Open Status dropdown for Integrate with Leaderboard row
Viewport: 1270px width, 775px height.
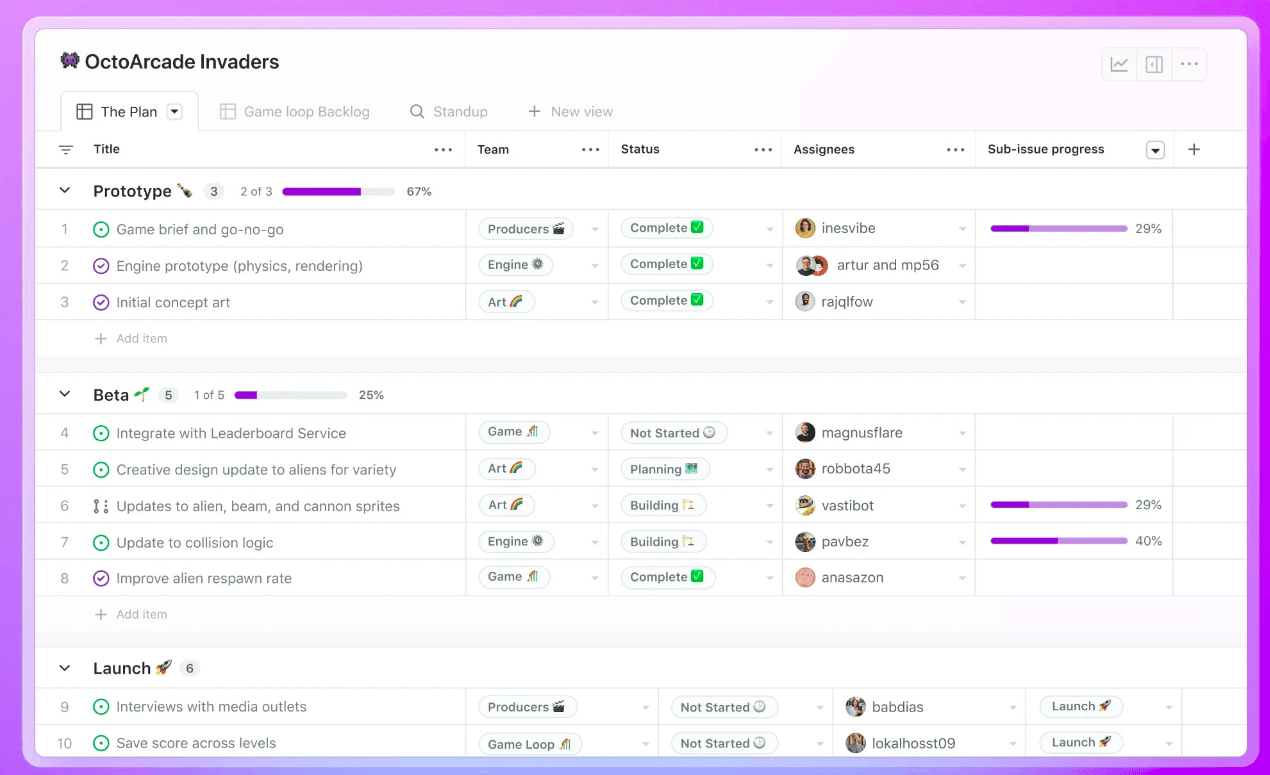point(770,434)
